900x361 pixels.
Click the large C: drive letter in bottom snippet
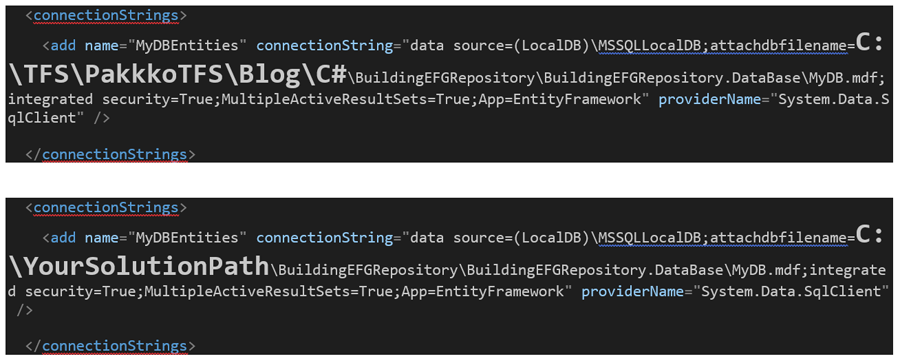[x=869, y=234]
